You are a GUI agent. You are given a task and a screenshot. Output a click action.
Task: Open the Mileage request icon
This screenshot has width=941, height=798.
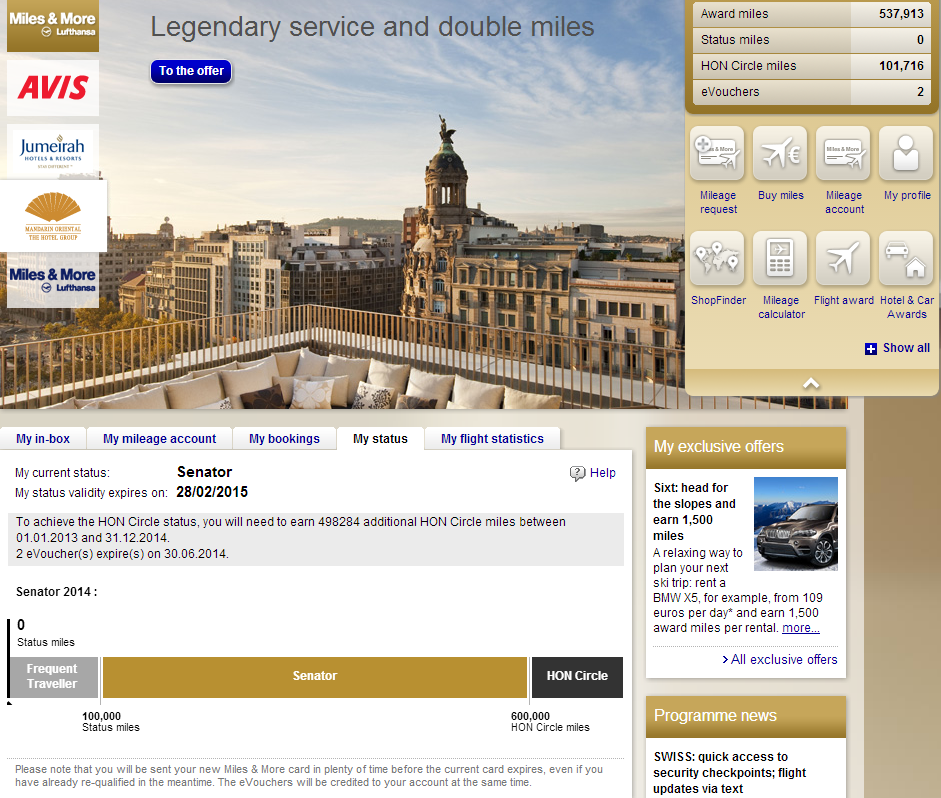coord(717,154)
